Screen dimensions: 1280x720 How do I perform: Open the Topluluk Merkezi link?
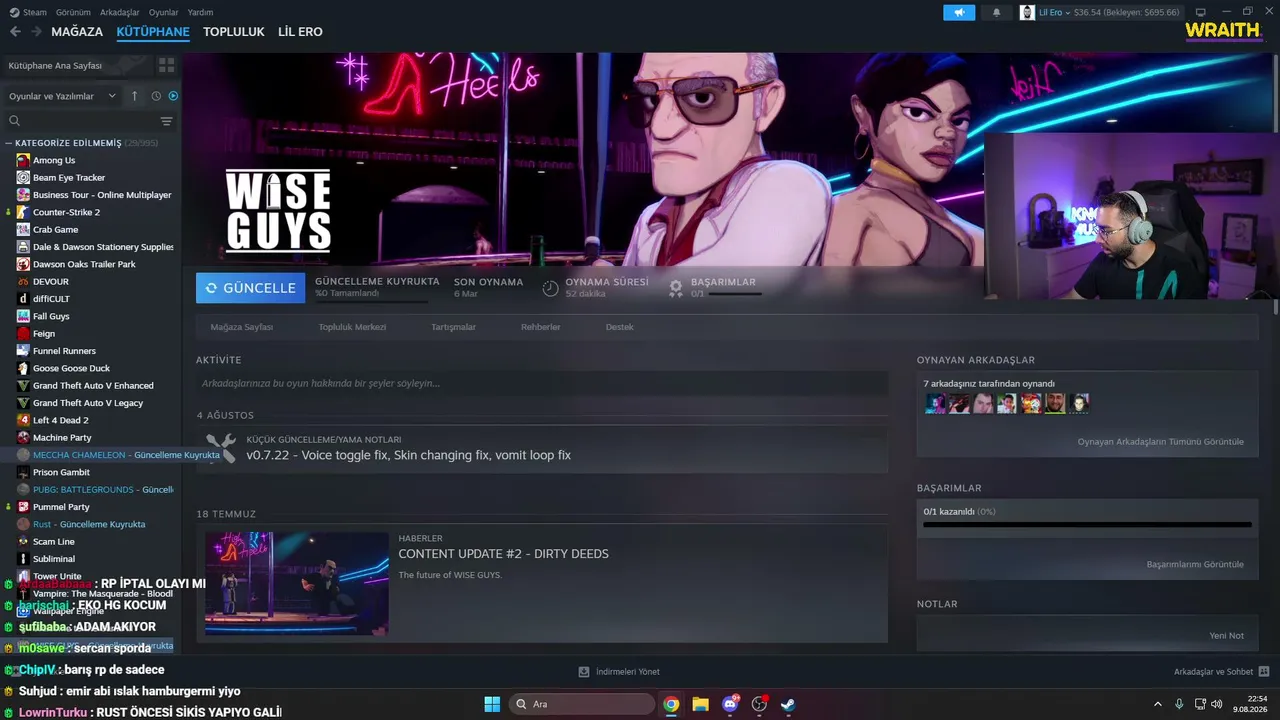click(352, 327)
